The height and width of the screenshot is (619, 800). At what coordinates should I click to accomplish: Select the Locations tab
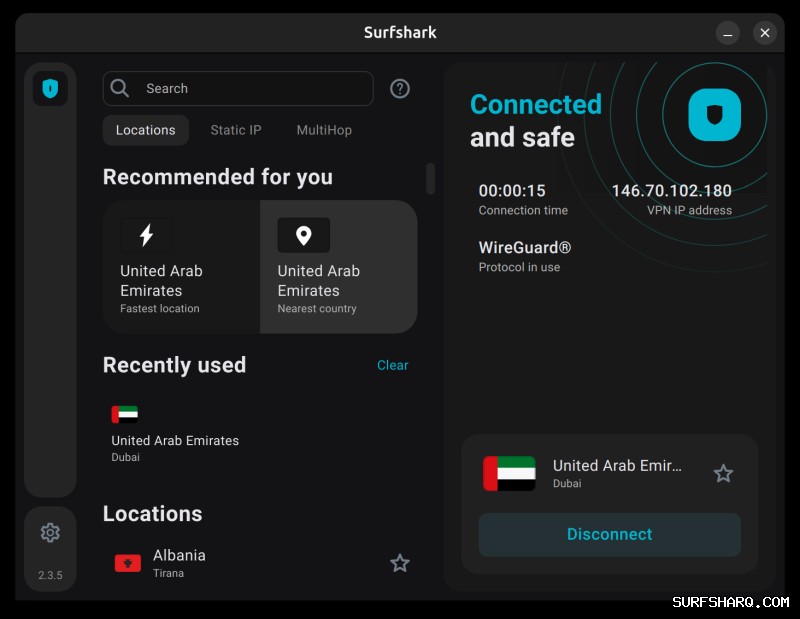(145, 130)
